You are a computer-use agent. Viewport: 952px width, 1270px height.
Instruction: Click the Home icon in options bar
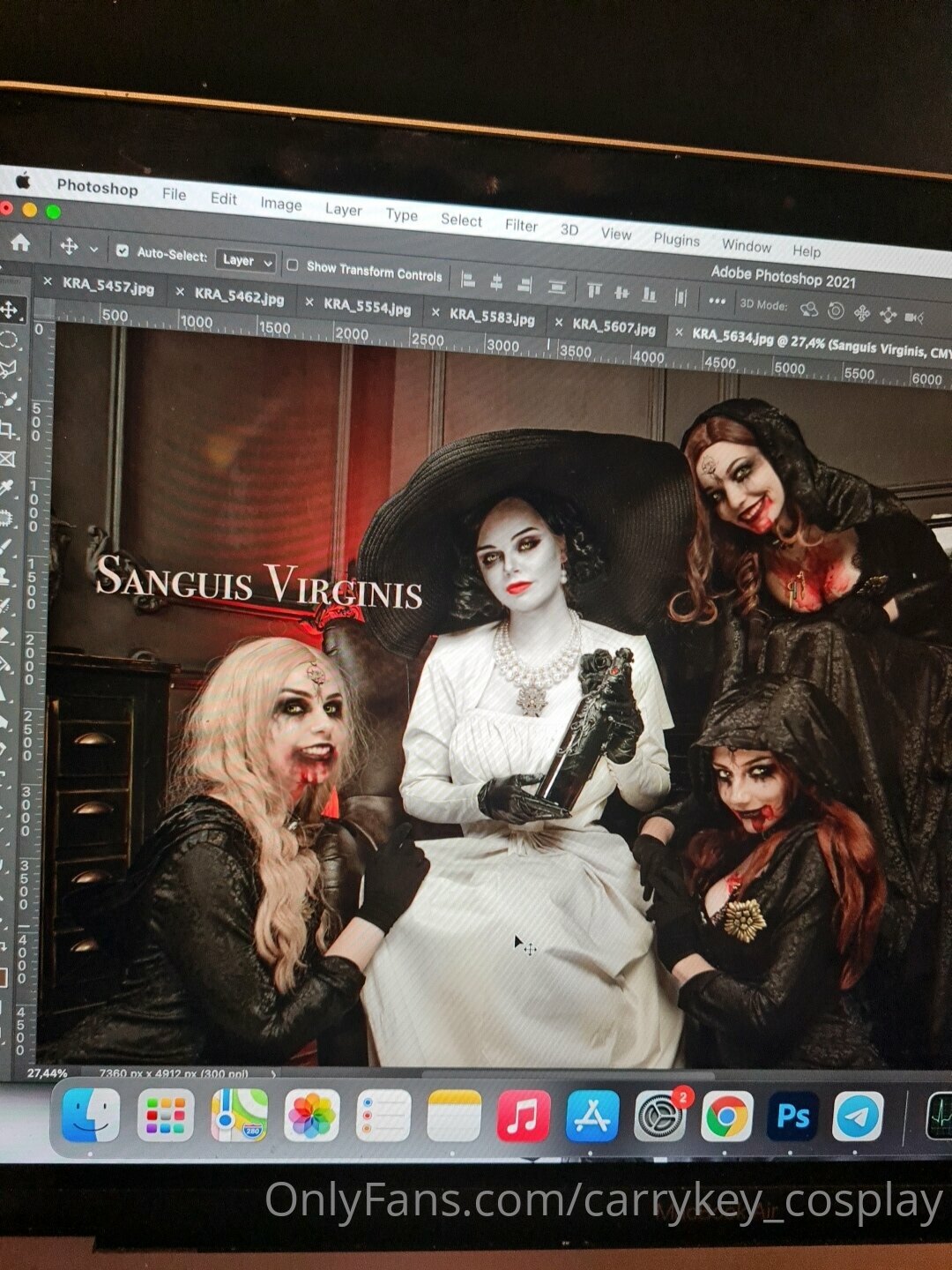(x=19, y=243)
